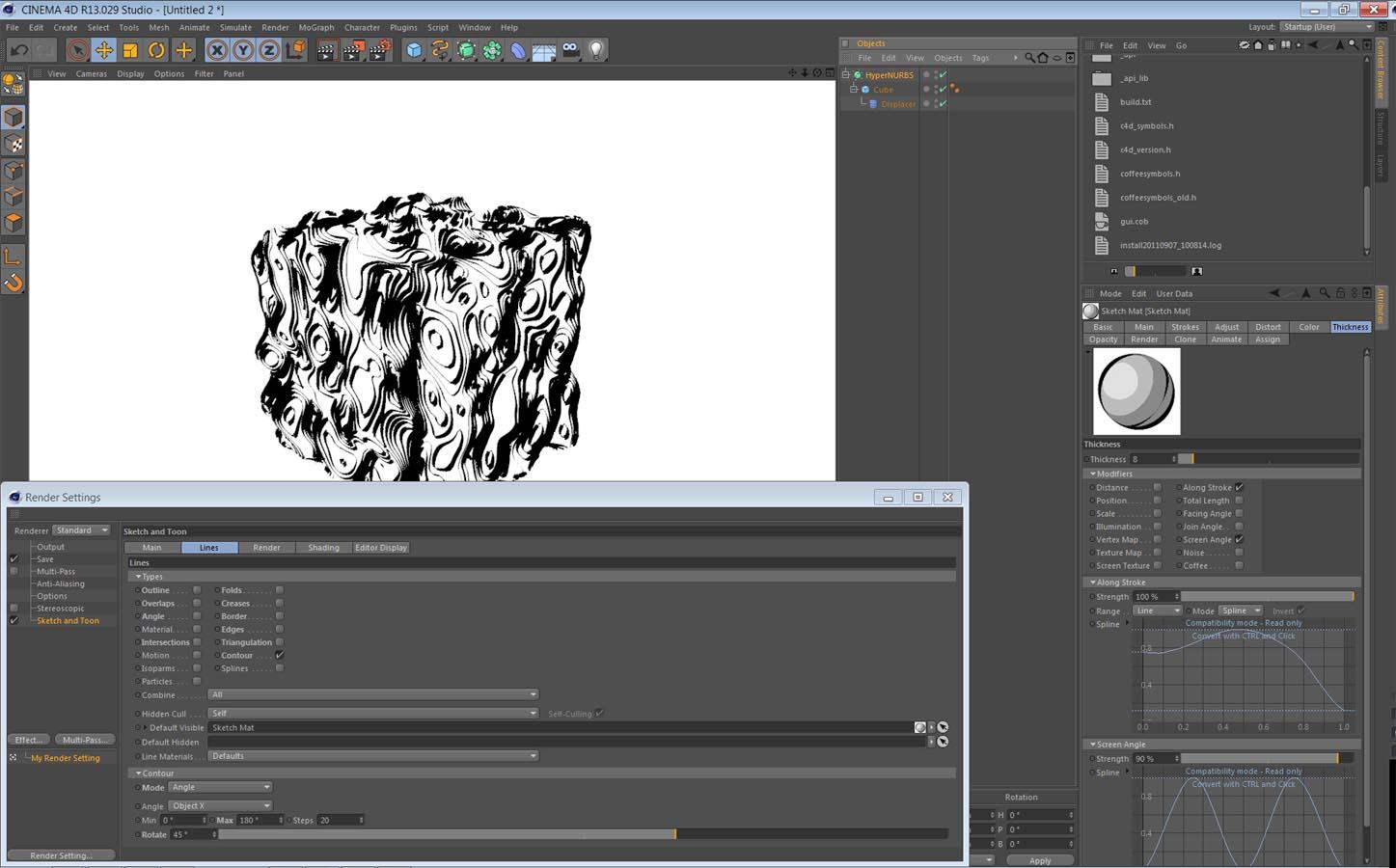
Task: Click the Camera object icon
Action: pos(570,50)
